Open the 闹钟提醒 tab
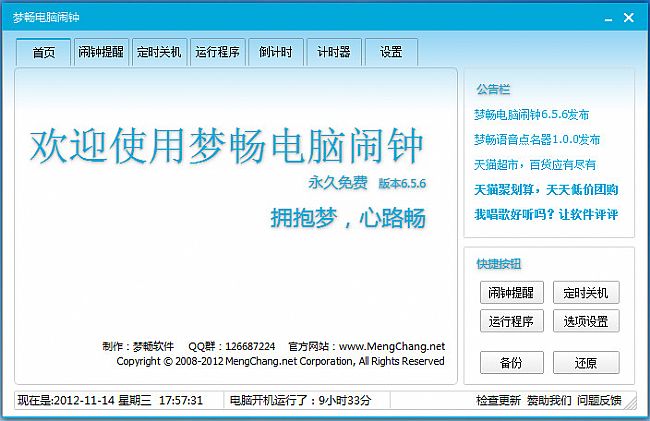 101,53
